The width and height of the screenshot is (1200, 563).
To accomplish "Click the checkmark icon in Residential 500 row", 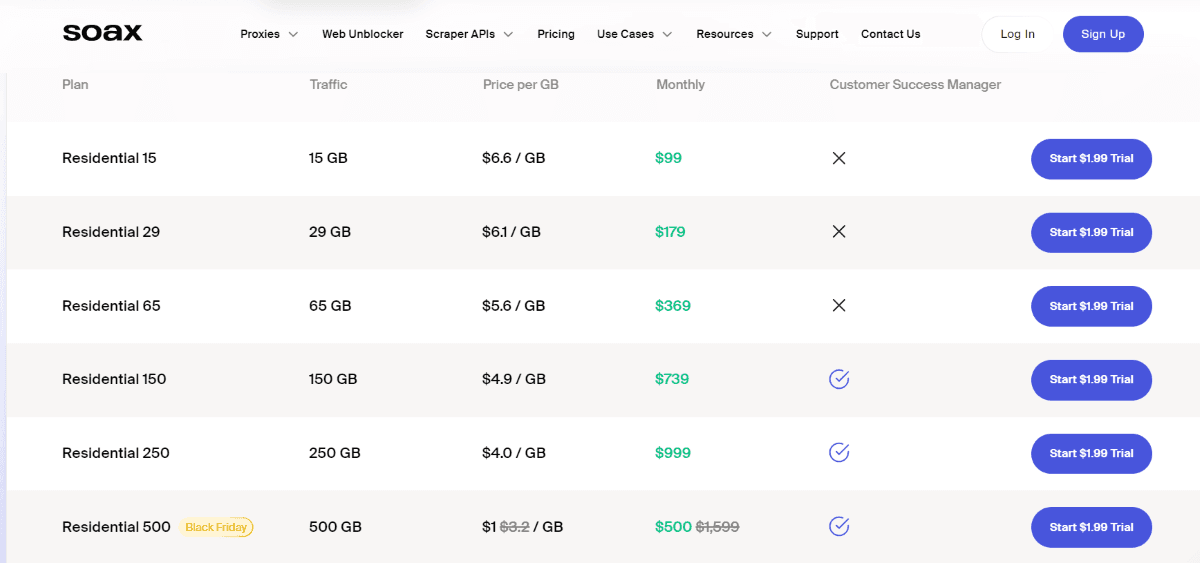I will tap(839, 526).
